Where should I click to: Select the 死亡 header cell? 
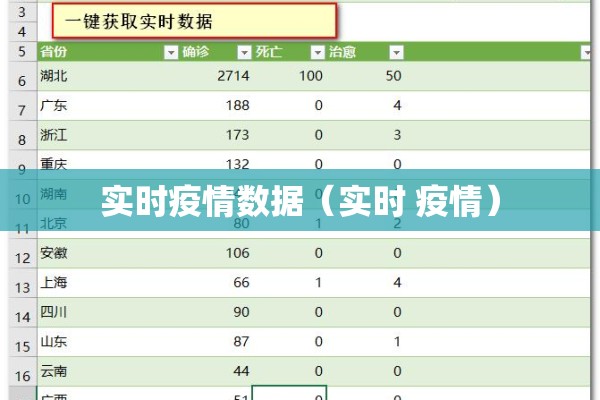pos(289,52)
